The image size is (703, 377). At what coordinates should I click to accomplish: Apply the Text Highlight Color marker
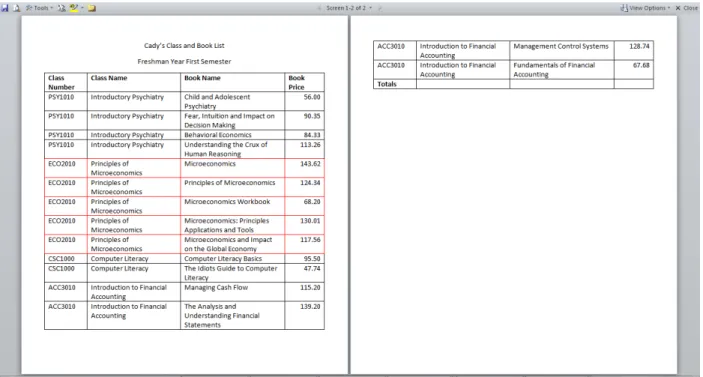(x=74, y=8)
